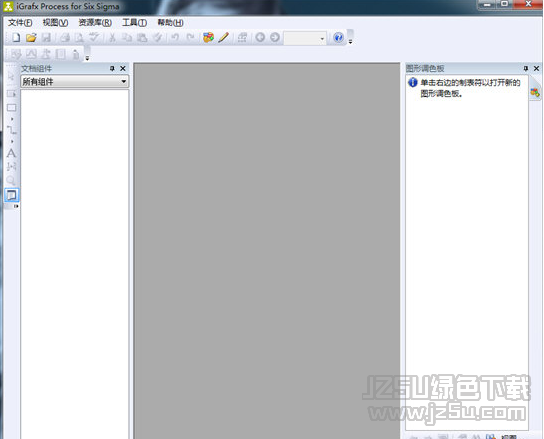Select the pointer arrow tool
This screenshot has width=544, height=439.
point(11,76)
